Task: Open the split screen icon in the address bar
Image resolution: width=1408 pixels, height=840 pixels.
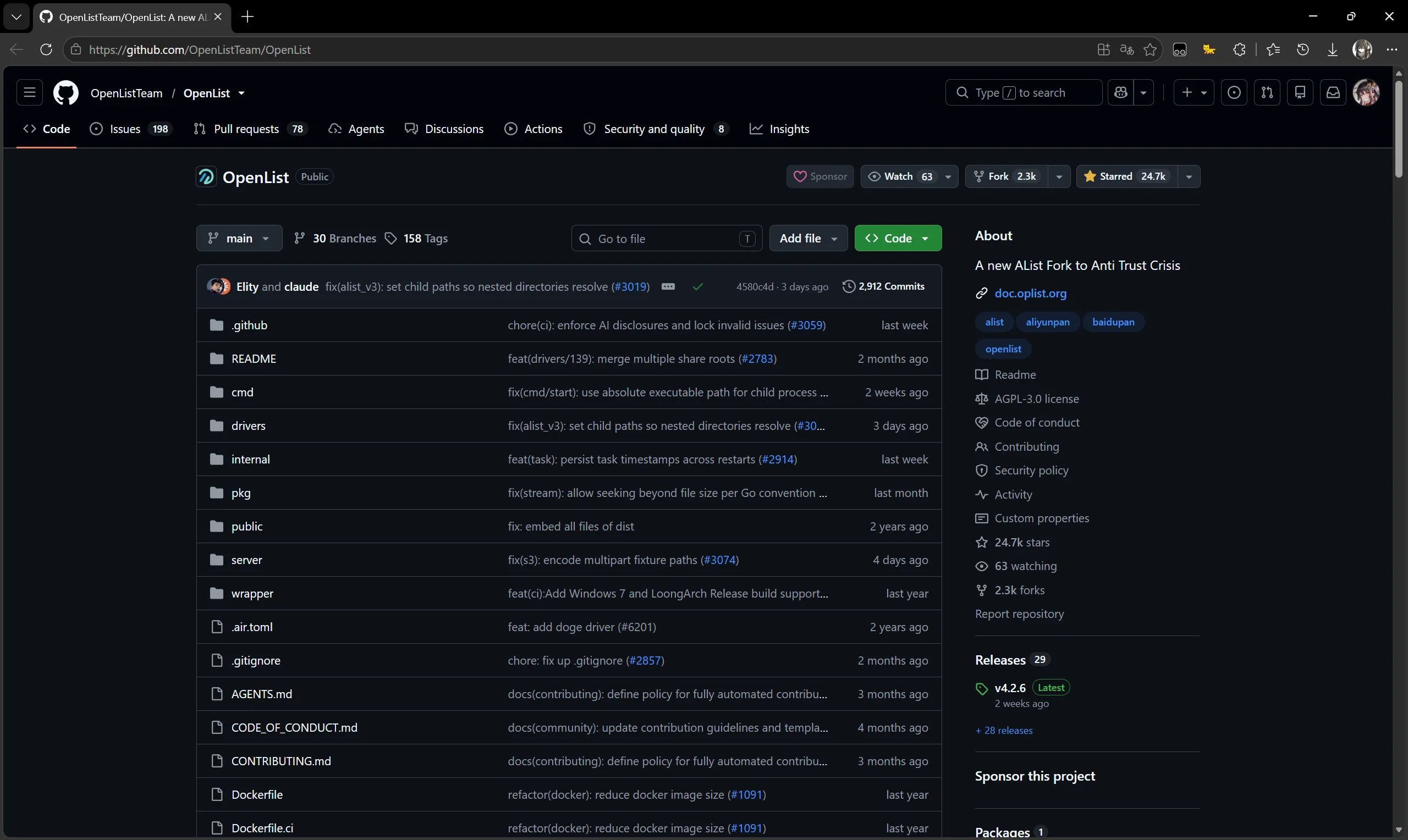Action: click(x=1103, y=50)
